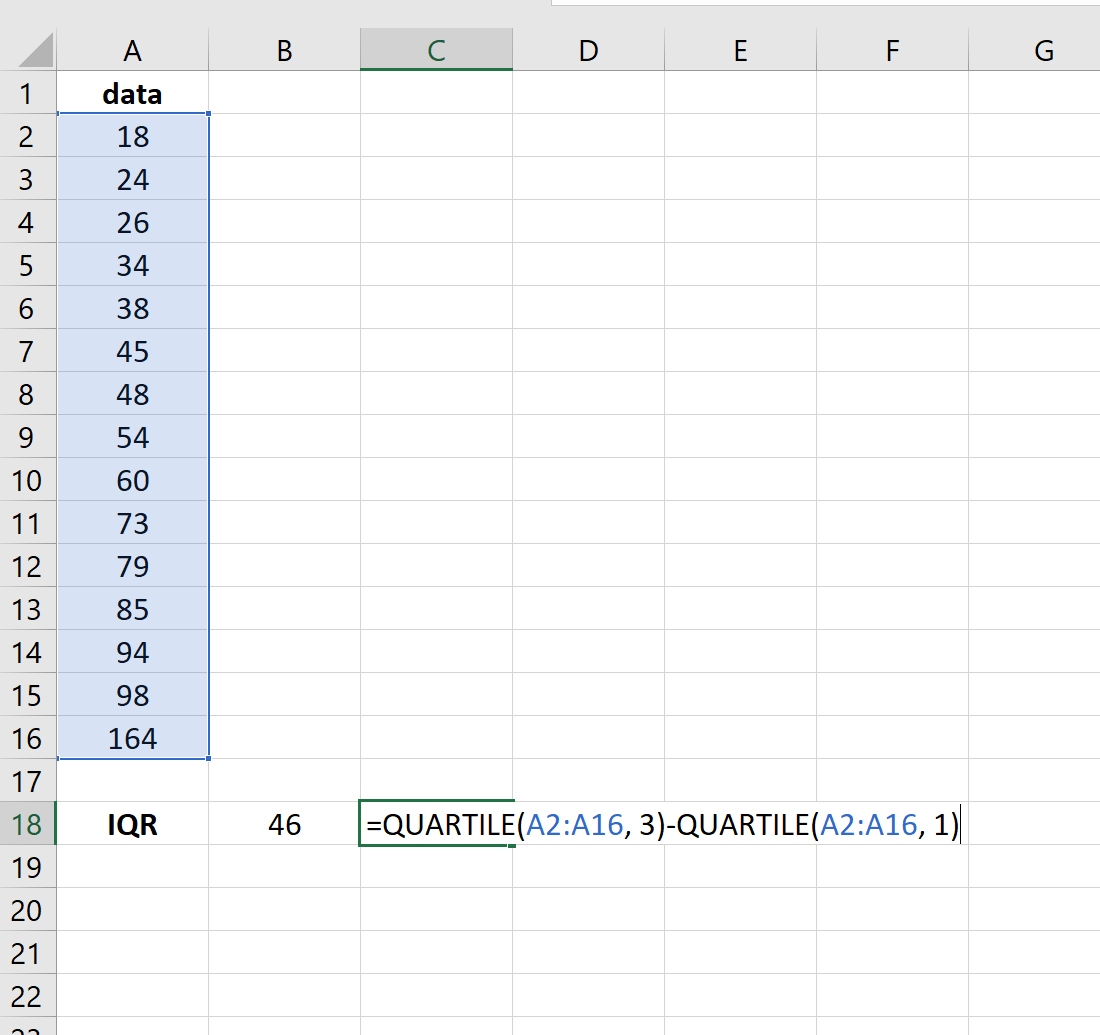1100x1035 pixels.
Task: Select column header C
Action: pos(436,50)
